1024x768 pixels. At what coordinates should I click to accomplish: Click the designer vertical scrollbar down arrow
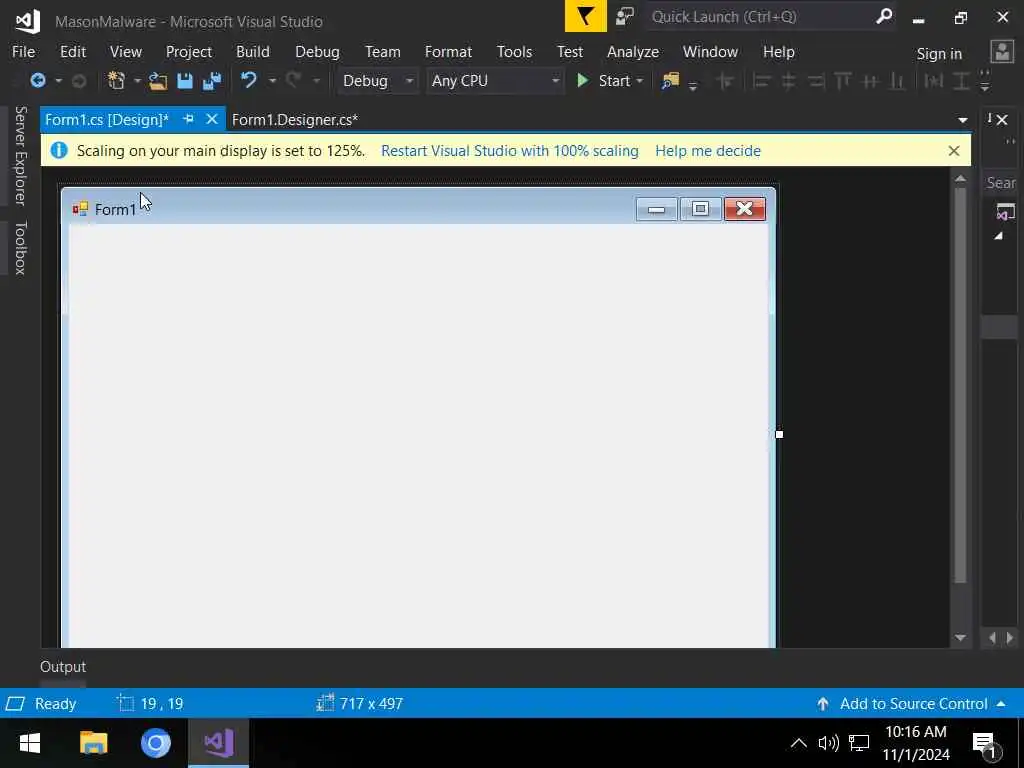coord(960,638)
